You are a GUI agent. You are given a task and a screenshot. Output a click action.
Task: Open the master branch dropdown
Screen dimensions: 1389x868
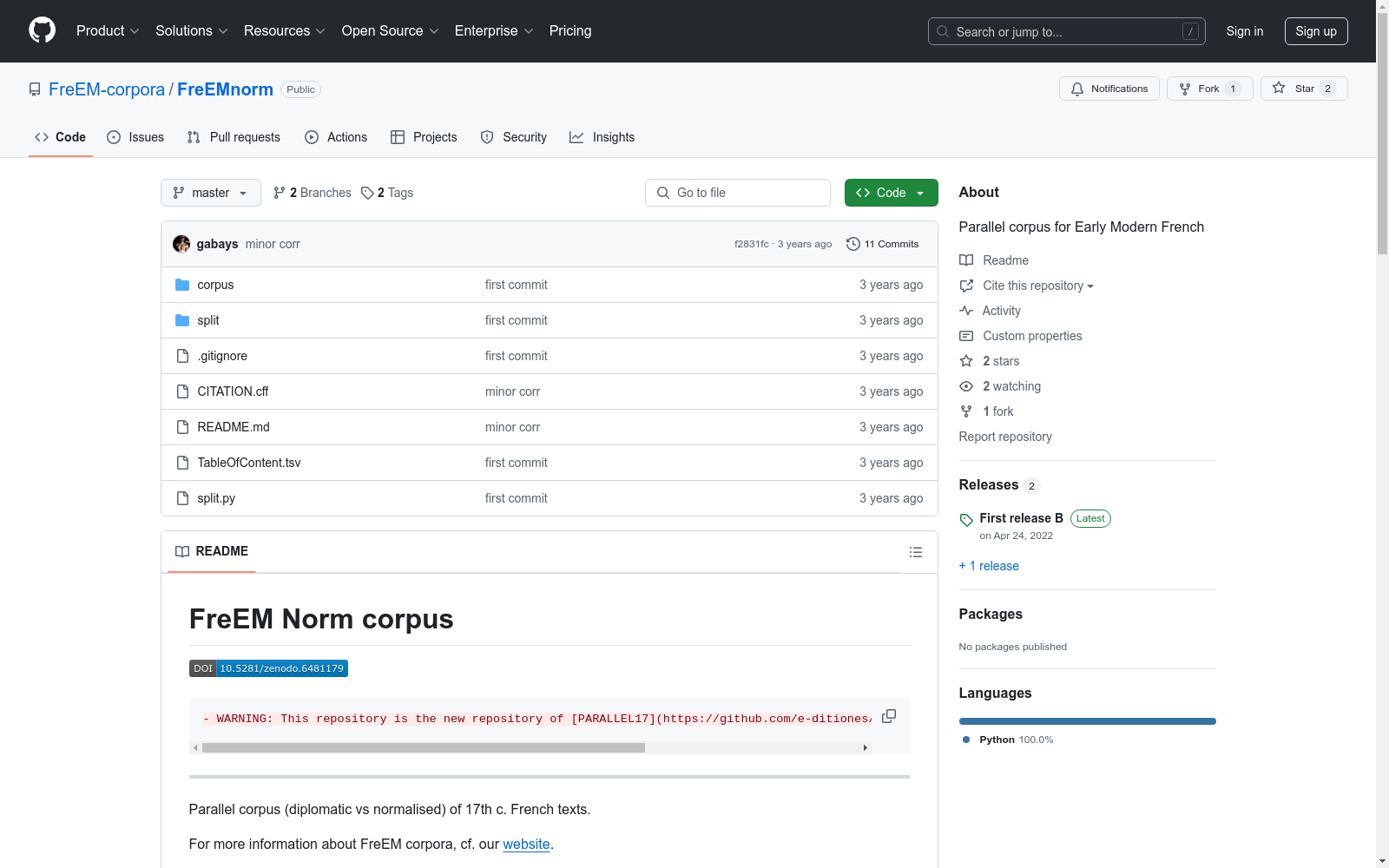[x=211, y=193]
